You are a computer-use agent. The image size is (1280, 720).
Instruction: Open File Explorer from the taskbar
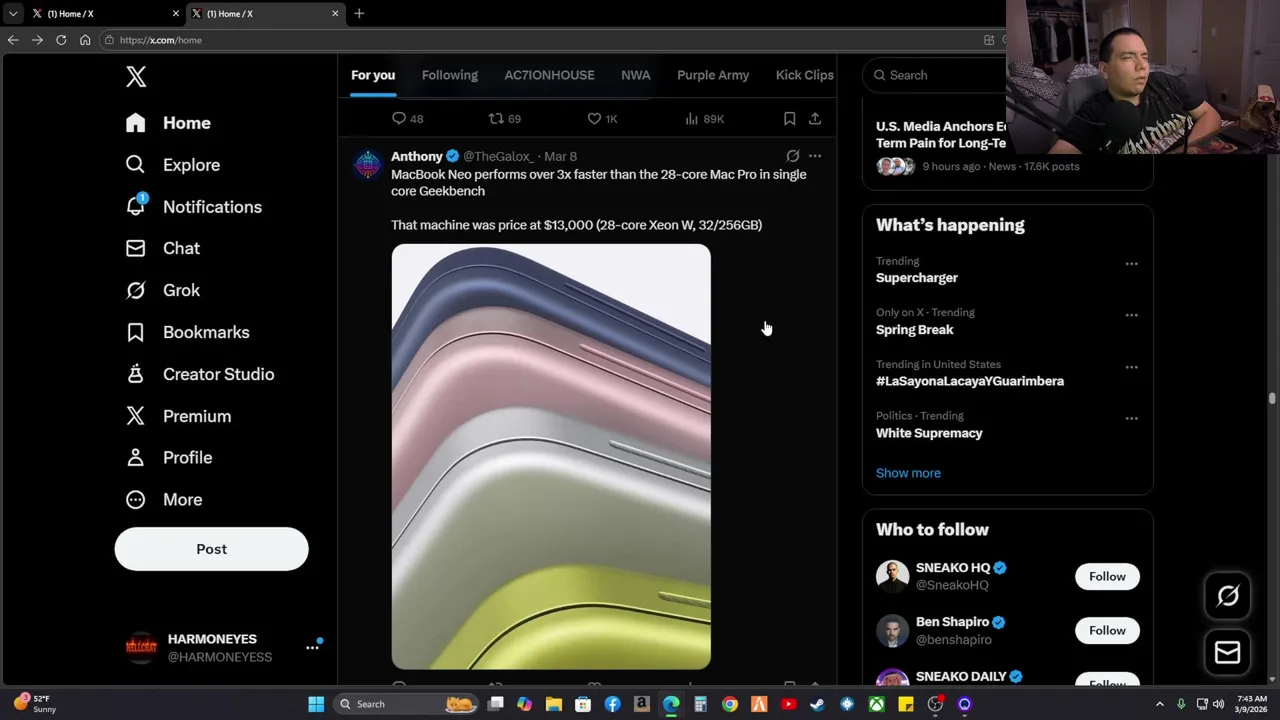(x=553, y=704)
